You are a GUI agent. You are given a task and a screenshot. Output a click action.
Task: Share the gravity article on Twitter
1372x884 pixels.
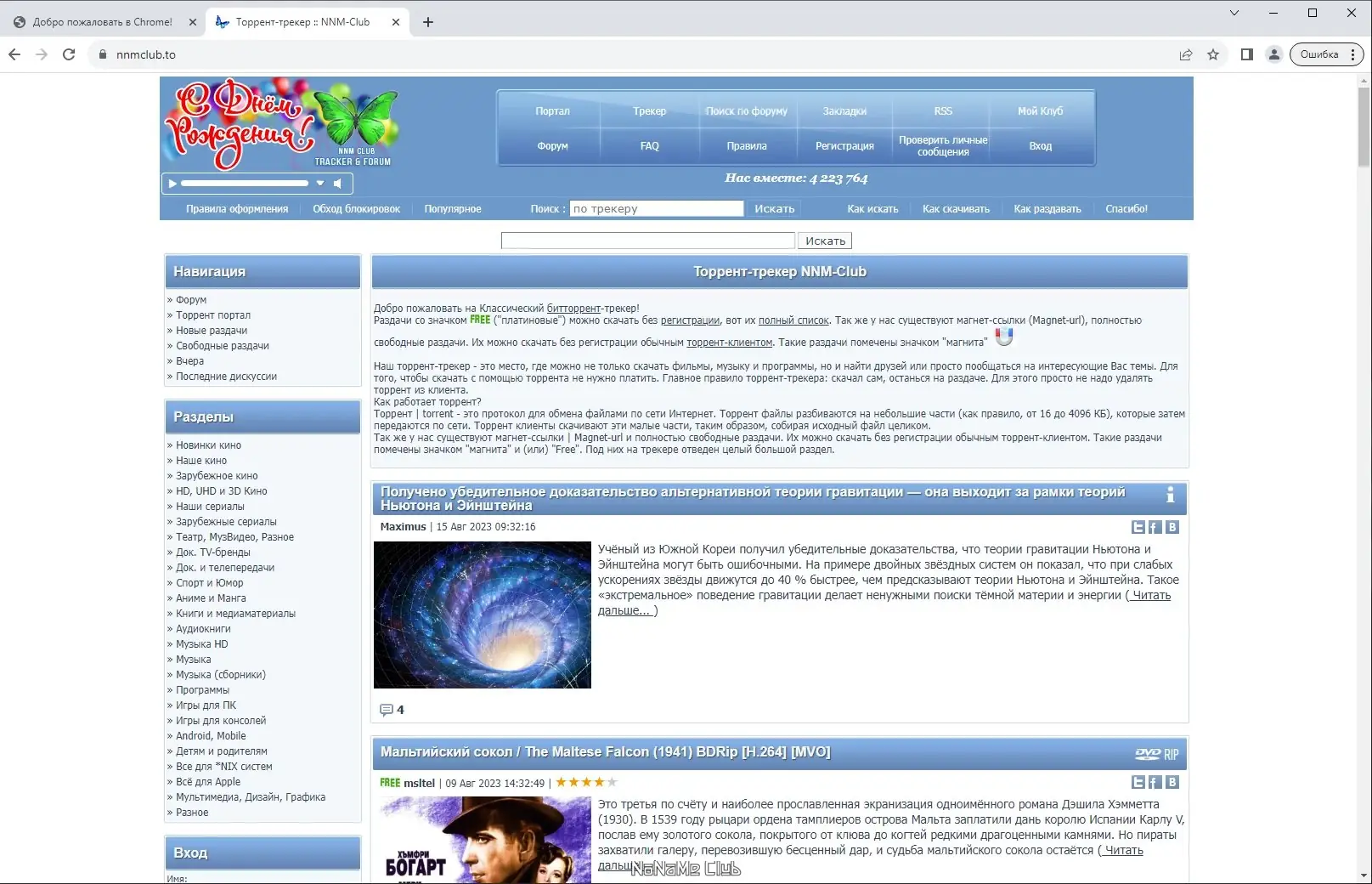[x=1138, y=527]
